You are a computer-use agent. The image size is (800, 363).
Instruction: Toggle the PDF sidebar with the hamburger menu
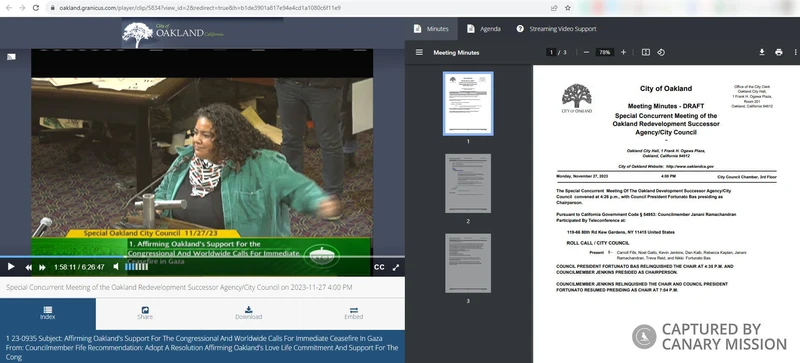(x=419, y=52)
